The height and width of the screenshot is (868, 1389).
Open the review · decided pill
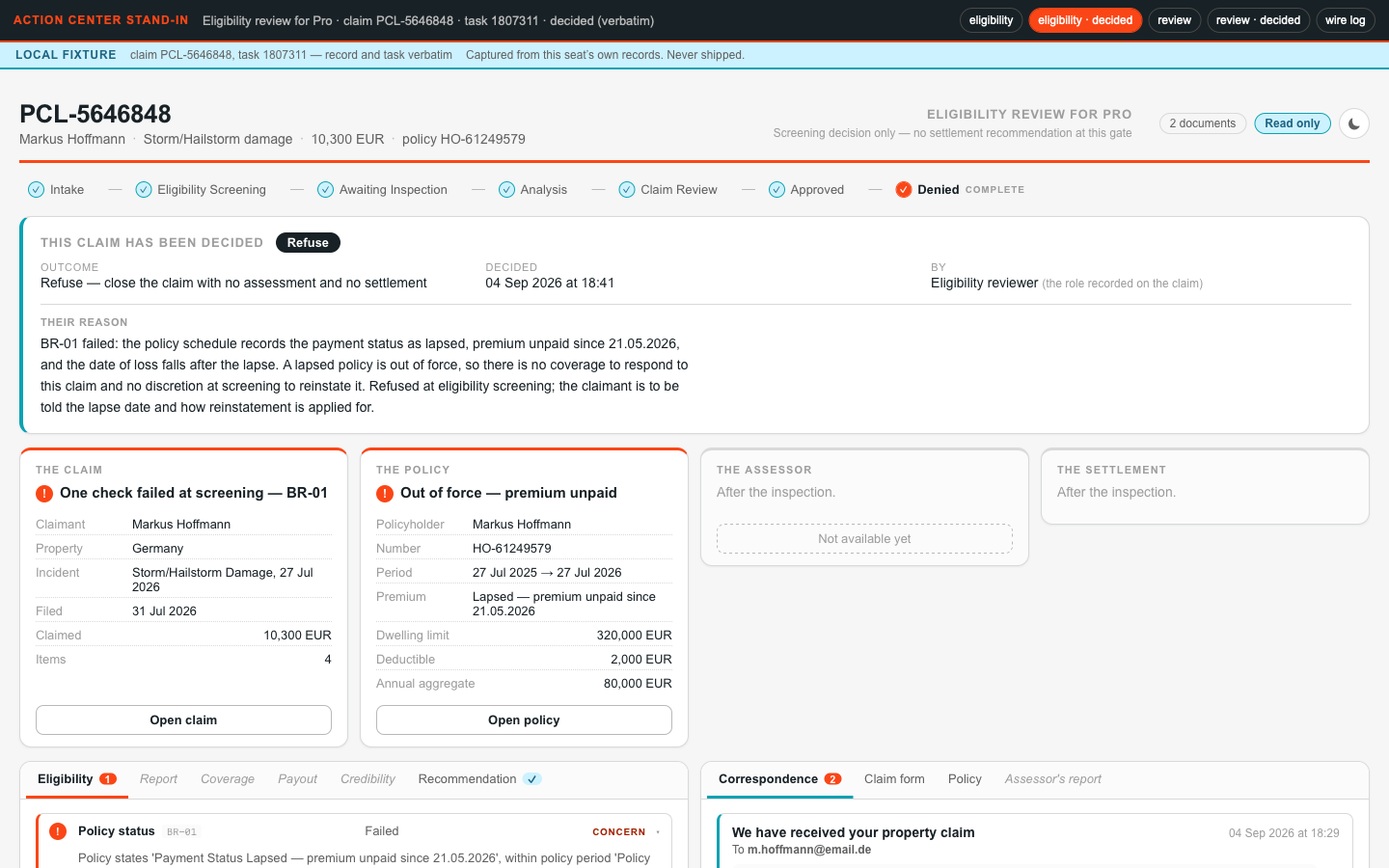point(1258,20)
